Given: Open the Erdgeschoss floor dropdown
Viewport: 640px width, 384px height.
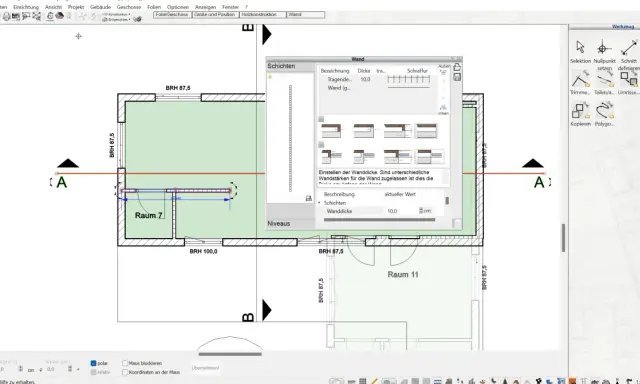Looking at the screenshot, I should 116,19.
